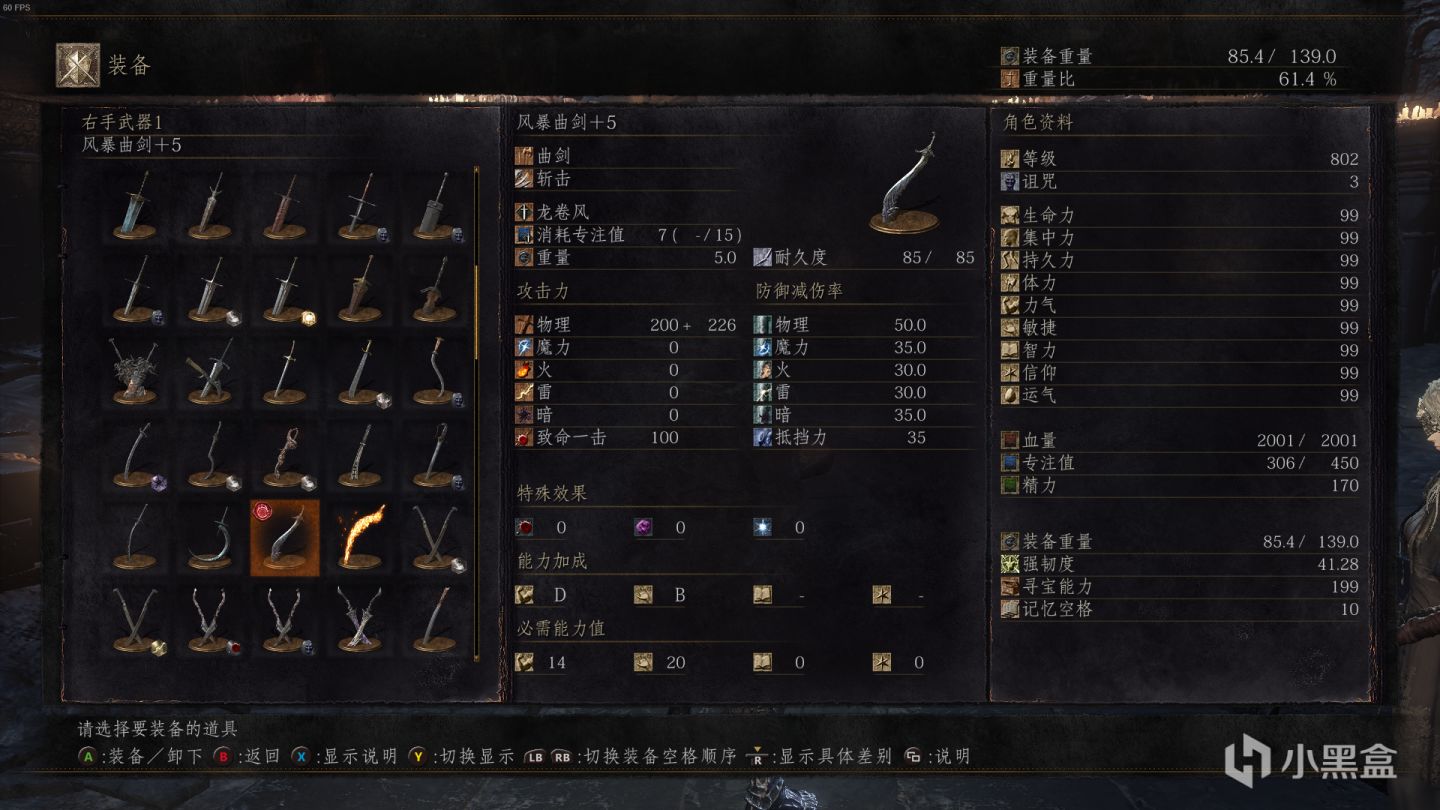Select the highlighted Storm Curved Sword icon
This screenshot has width=1440, height=810.
click(284, 539)
